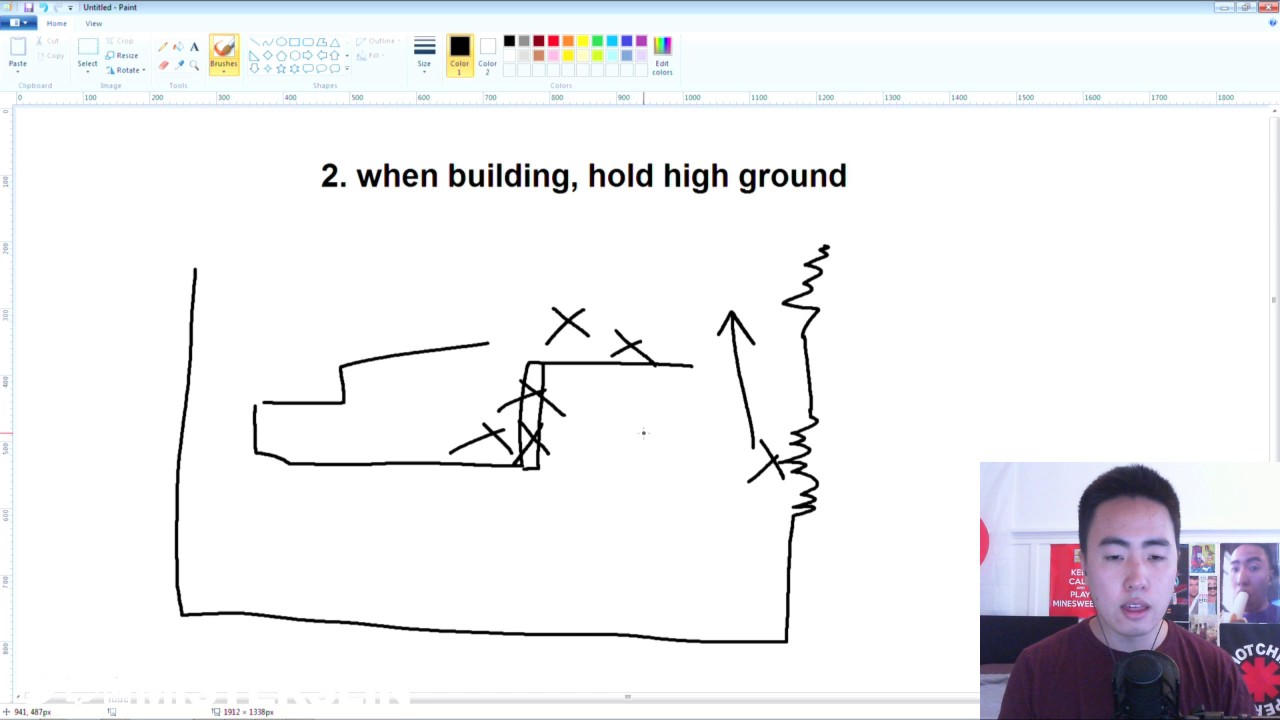Image resolution: width=1280 pixels, height=720 pixels.
Task: Pick the green color swatch
Action: pyautogui.click(x=597, y=41)
